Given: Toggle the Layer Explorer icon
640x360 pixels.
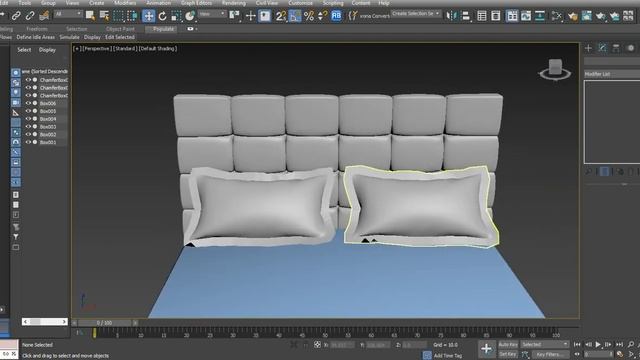Looking at the screenshot, I should [496, 16].
